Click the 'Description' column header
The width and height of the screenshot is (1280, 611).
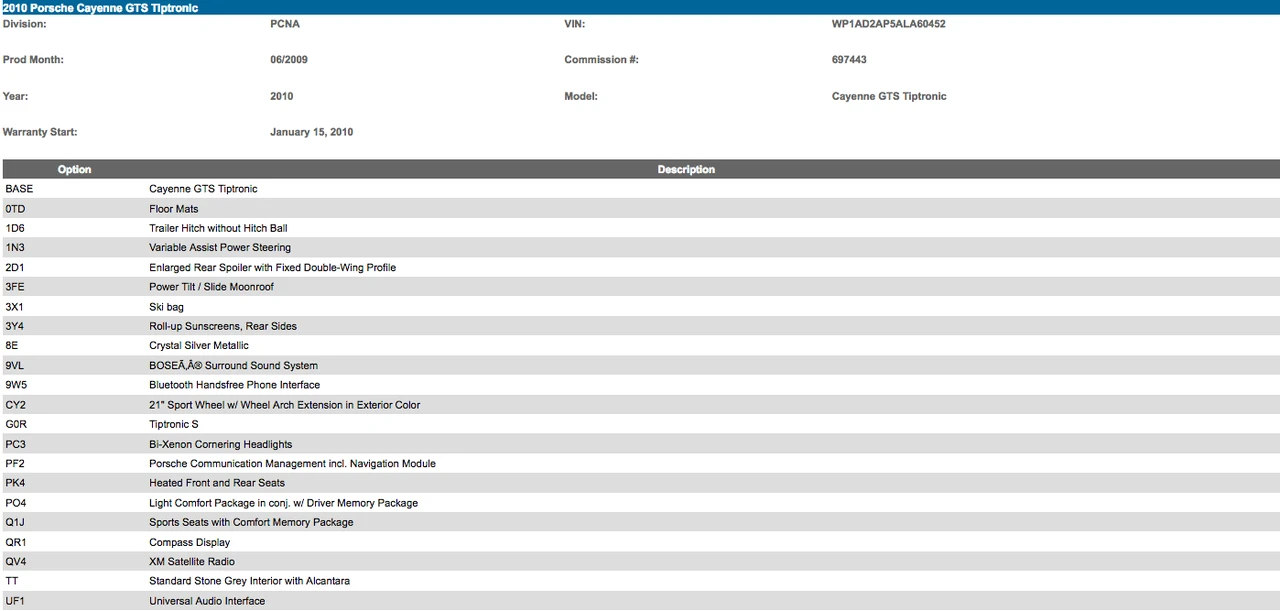[686, 170]
